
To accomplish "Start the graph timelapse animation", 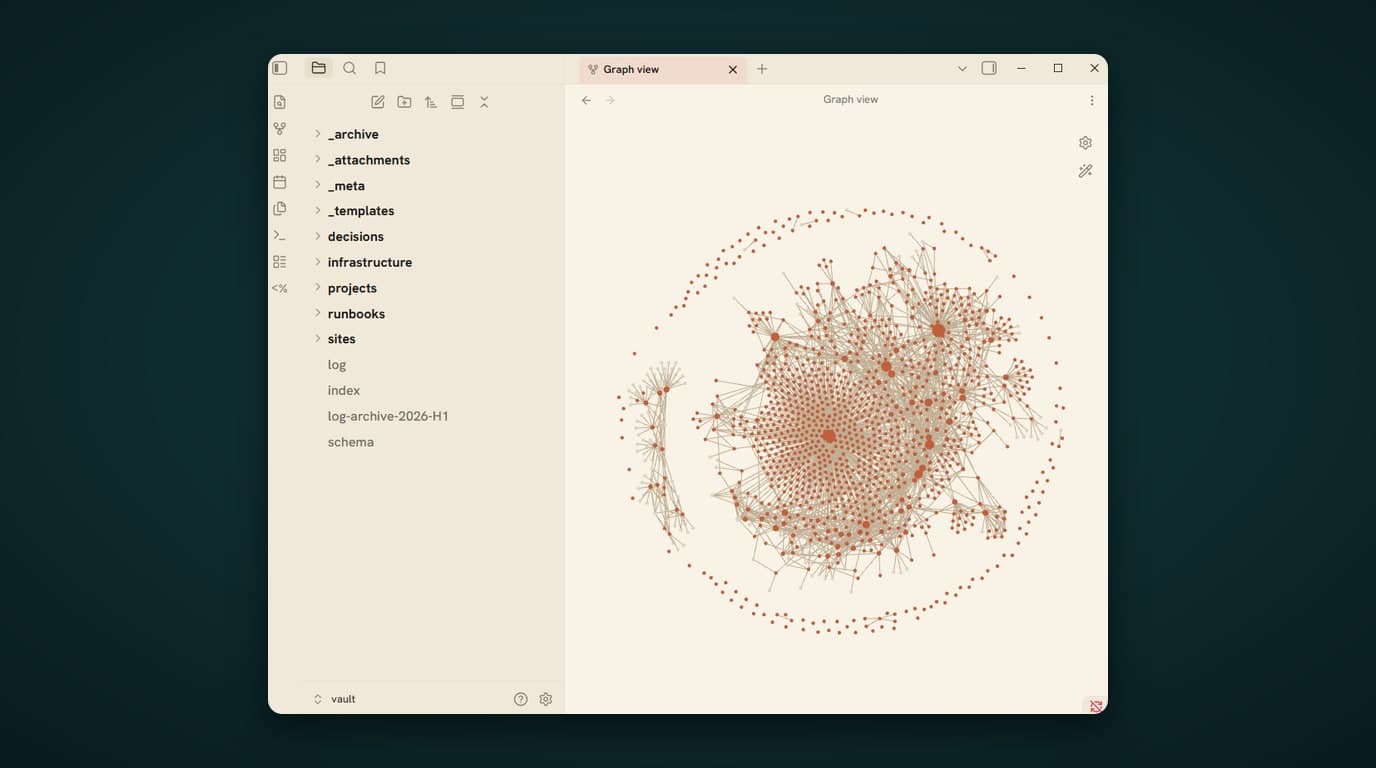I will (x=1085, y=171).
